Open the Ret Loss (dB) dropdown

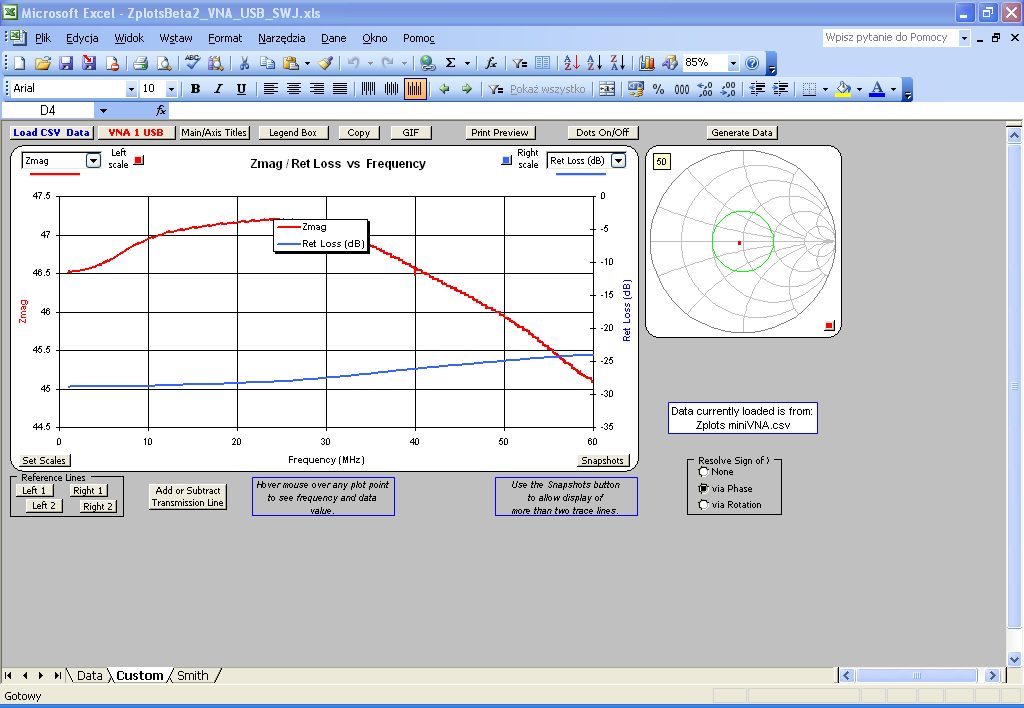(x=618, y=160)
